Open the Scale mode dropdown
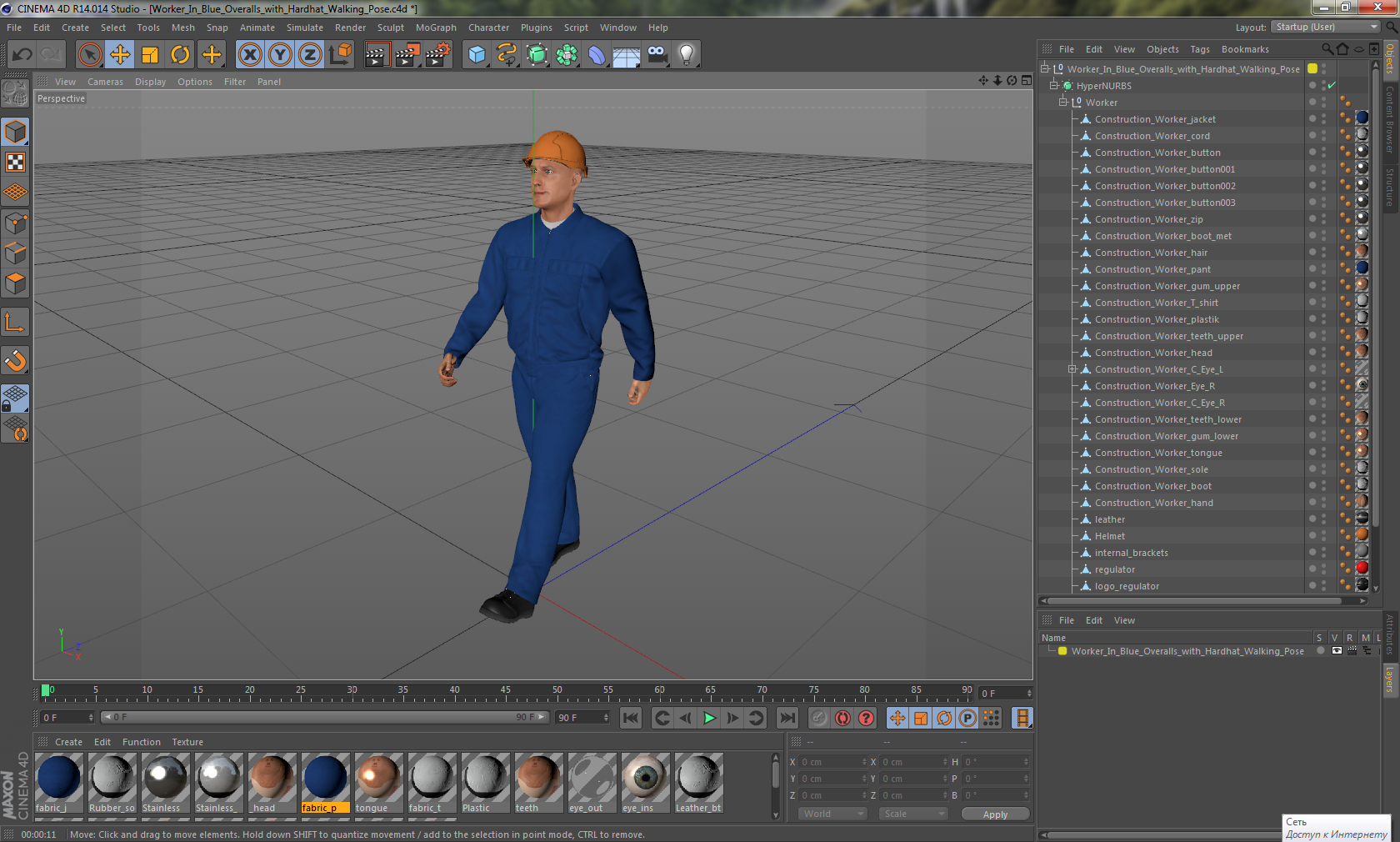The width and height of the screenshot is (1400, 842). click(913, 814)
